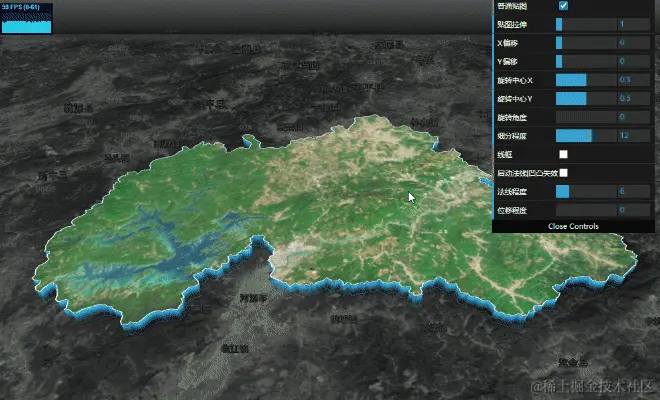Adjust the 细分程度 slider
The height and width of the screenshot is (400, 660).
coord(586,136)
